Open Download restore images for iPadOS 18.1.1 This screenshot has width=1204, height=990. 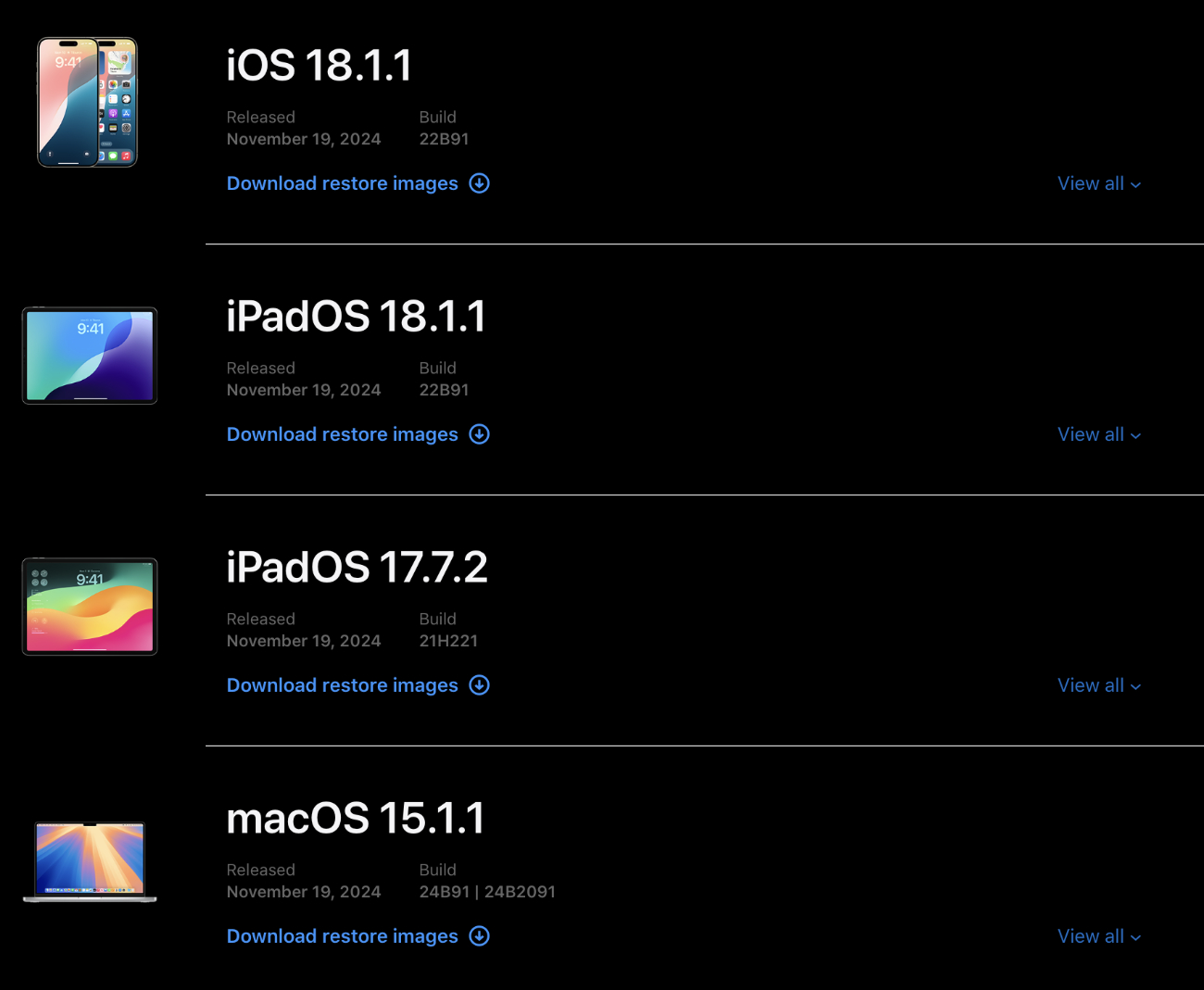[342, 434]
